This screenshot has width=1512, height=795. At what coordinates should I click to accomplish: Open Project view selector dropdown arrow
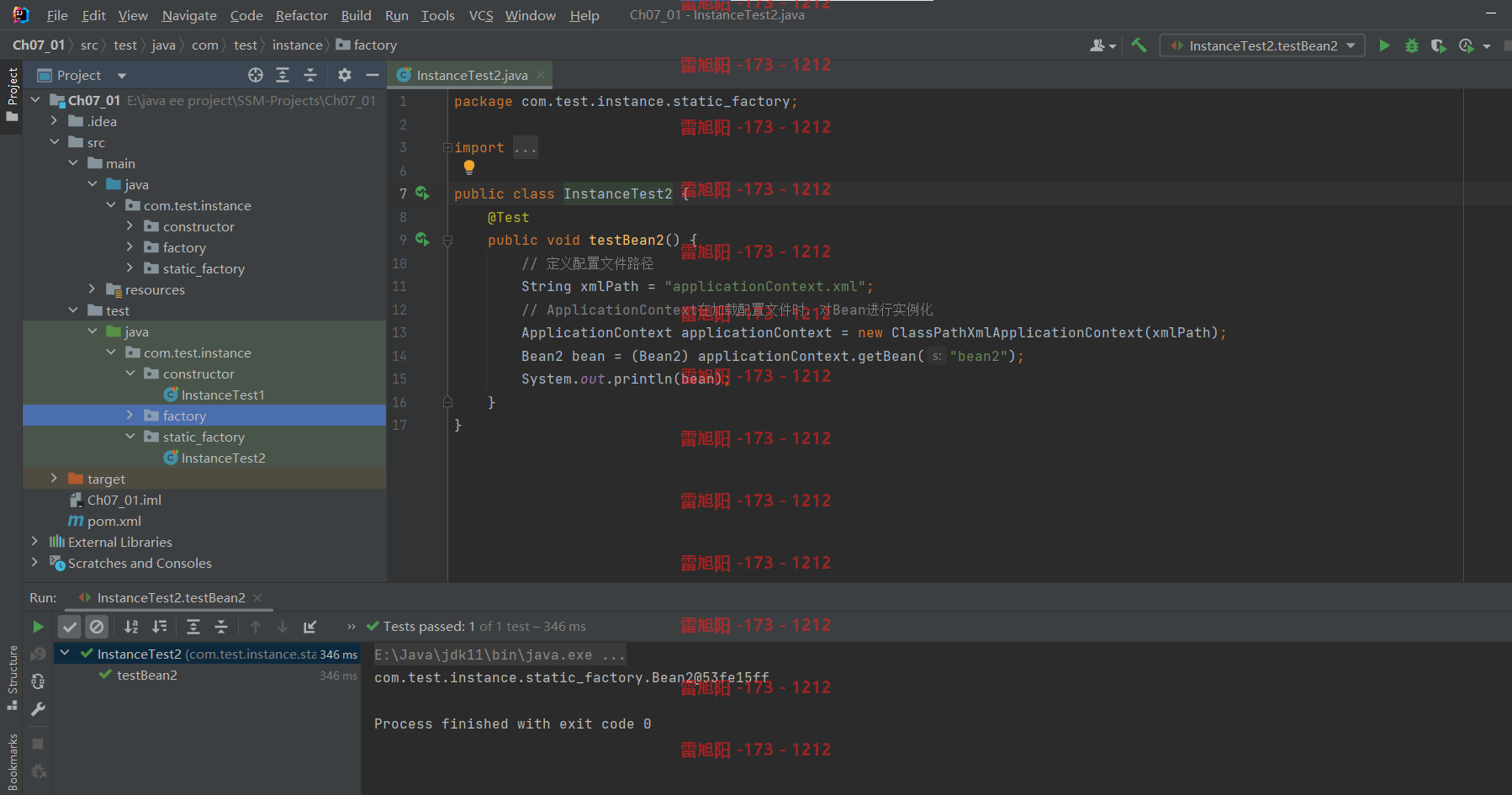click(x=122, y=76)
